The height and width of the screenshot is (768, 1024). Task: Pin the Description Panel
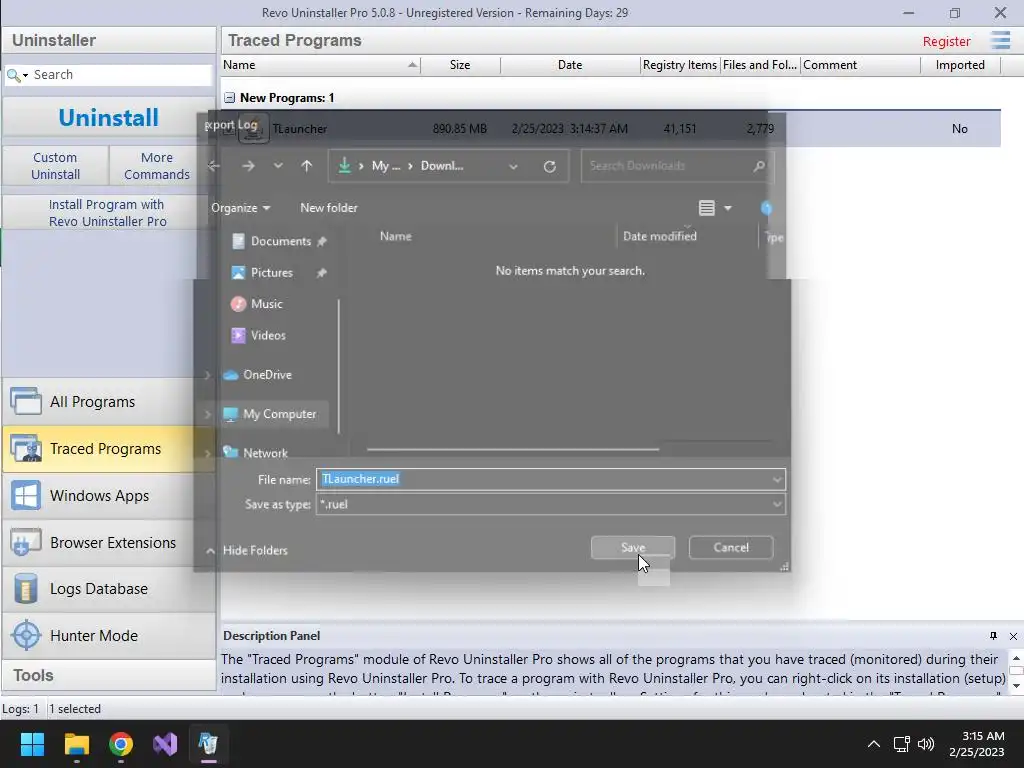click(x=993, y=636)
